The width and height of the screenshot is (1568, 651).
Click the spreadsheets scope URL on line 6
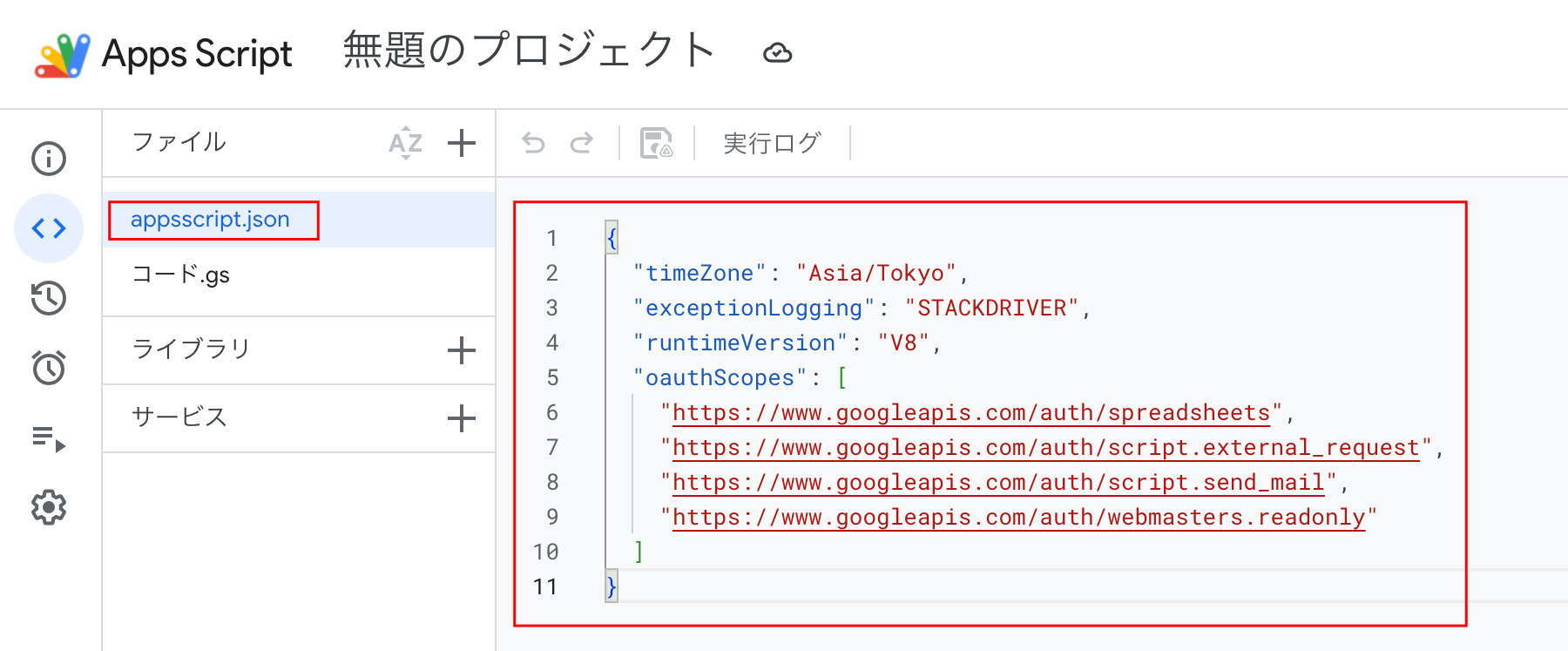tap(970, 413)
